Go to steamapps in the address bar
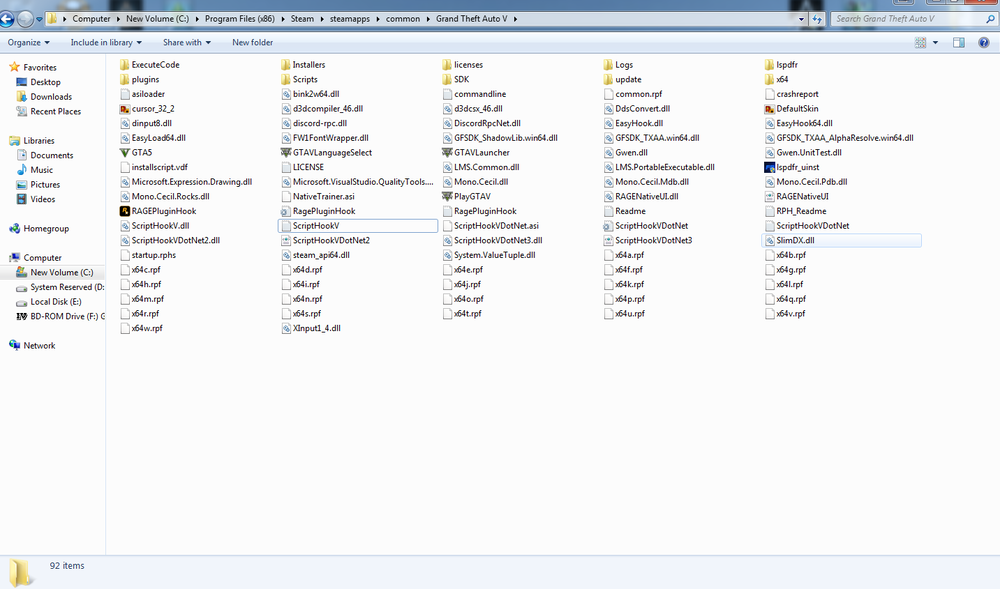 349,19
